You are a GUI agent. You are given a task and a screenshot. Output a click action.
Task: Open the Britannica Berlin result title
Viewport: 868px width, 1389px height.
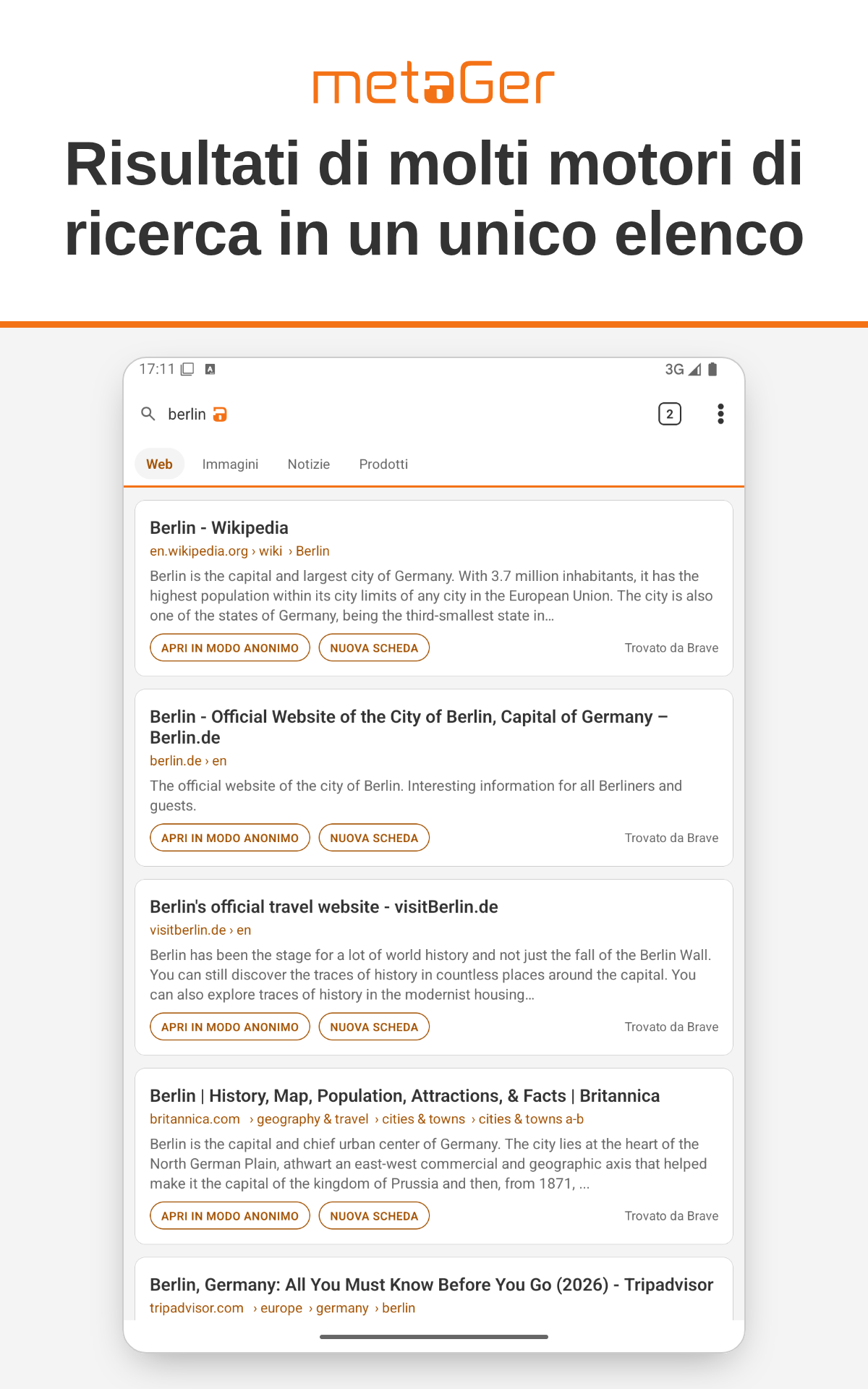tap(405, 1095)
